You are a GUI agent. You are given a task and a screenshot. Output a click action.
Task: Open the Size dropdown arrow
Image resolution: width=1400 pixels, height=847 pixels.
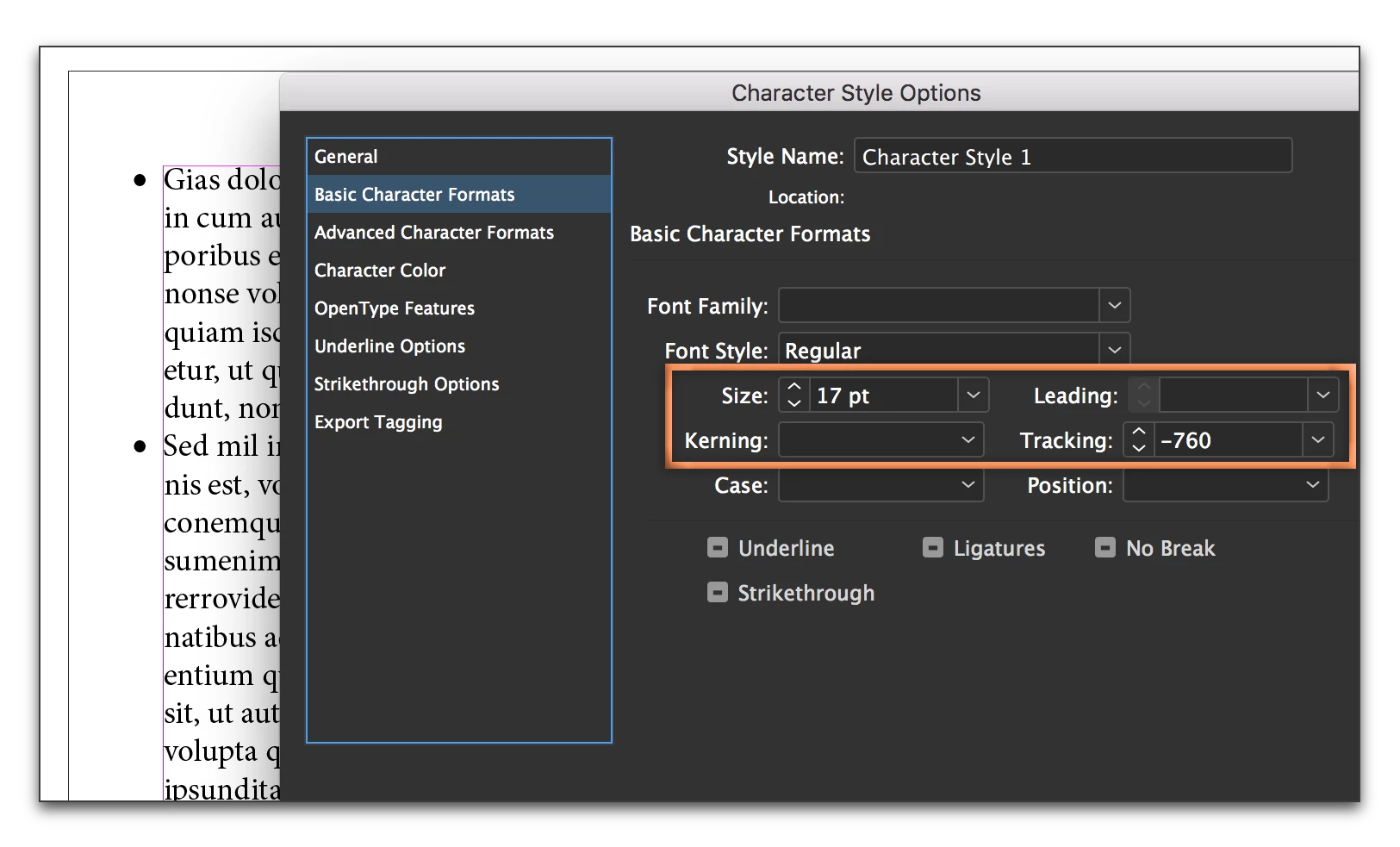tap(974, 395)
